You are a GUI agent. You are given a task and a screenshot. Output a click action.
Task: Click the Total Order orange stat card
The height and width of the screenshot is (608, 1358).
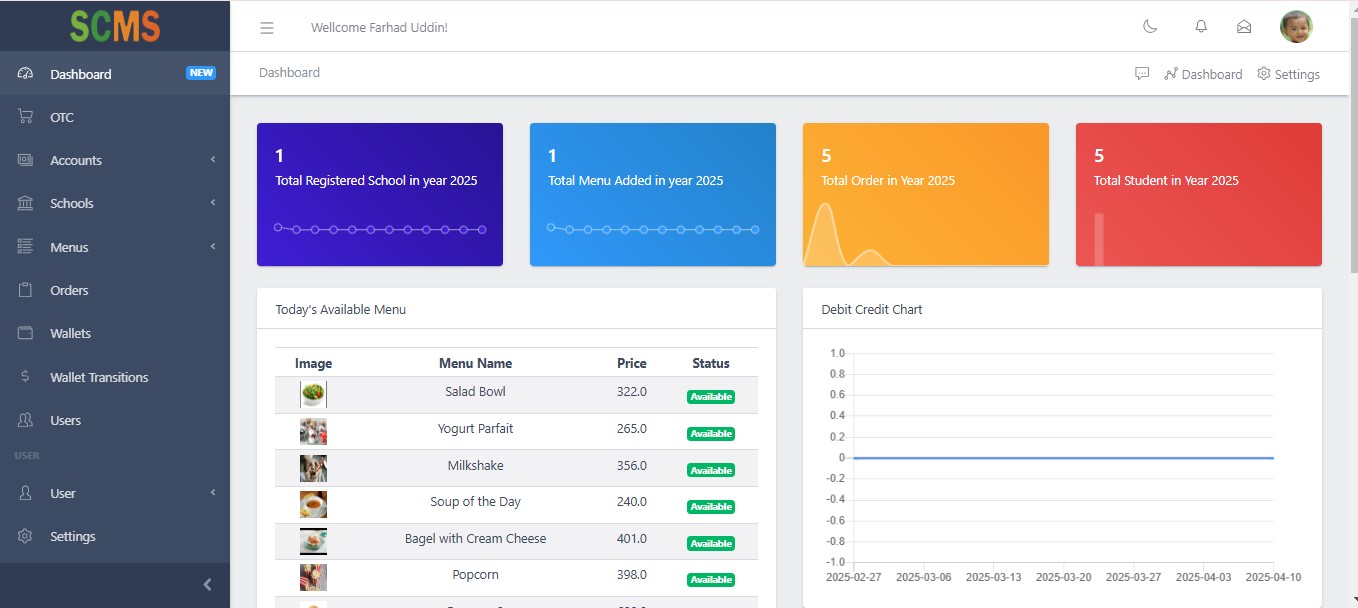tap(925, 194)
